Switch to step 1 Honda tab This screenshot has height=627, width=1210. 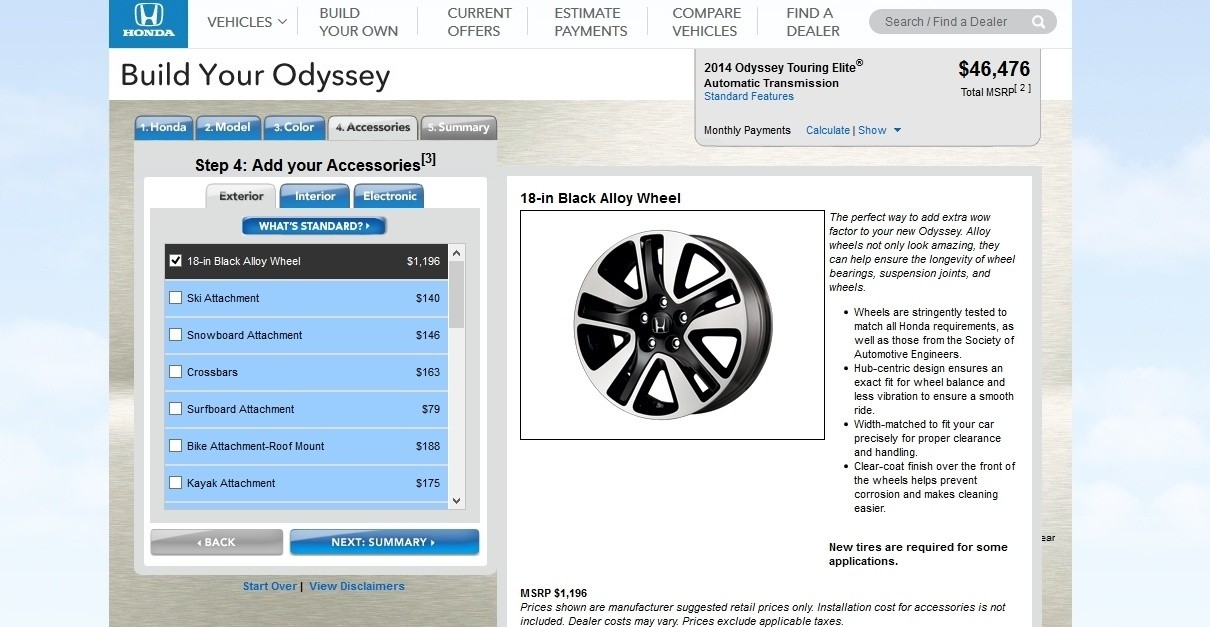click(164, 128)
